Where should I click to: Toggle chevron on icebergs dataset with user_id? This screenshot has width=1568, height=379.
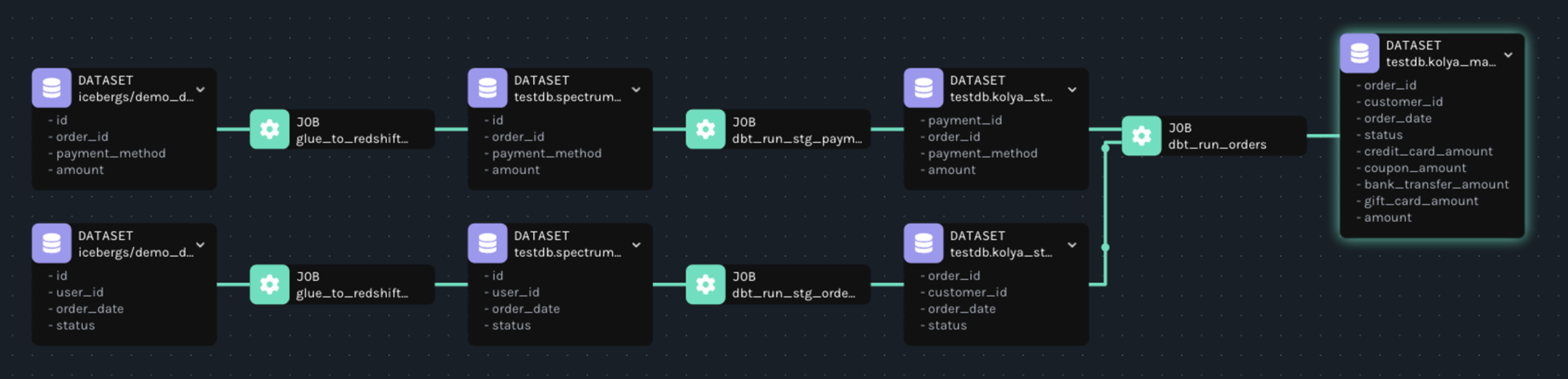[201, 245]
